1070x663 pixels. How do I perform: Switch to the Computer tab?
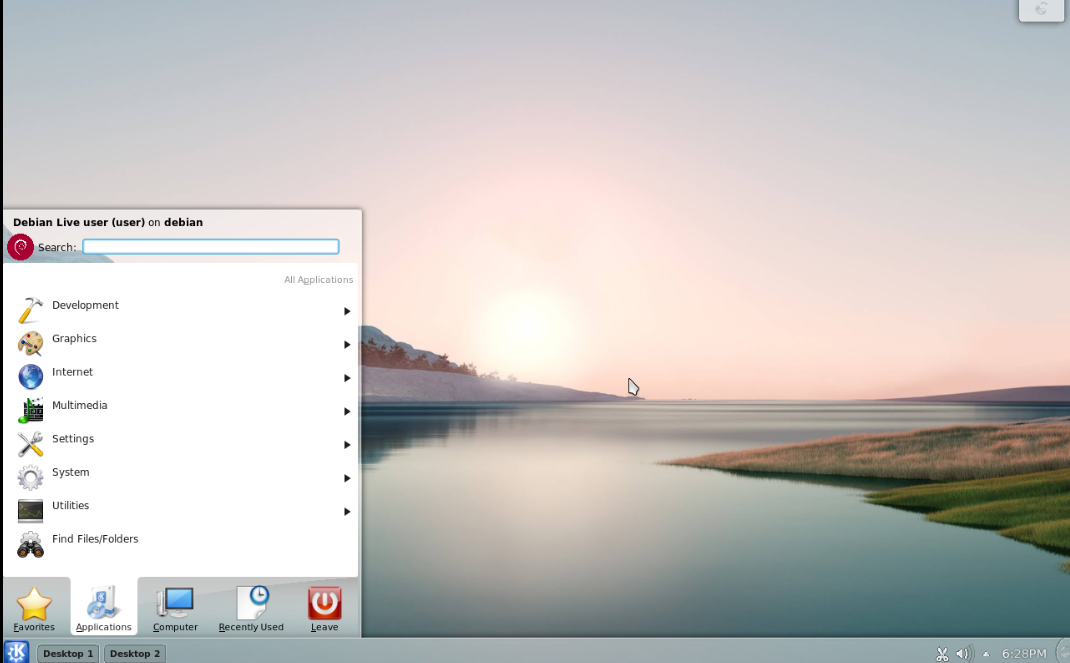[x=175, y=608]
